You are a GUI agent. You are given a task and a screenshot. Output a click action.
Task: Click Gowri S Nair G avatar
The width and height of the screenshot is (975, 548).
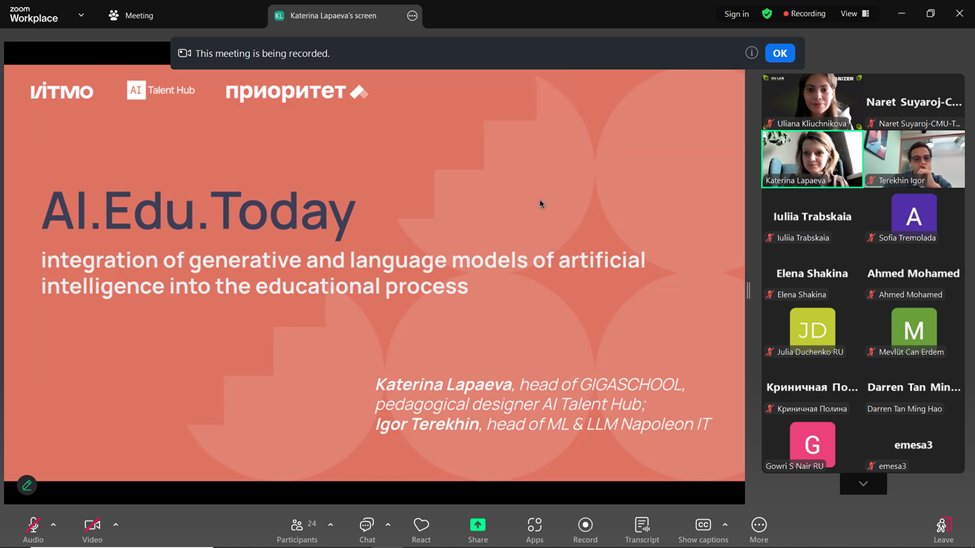pos(812,444)
